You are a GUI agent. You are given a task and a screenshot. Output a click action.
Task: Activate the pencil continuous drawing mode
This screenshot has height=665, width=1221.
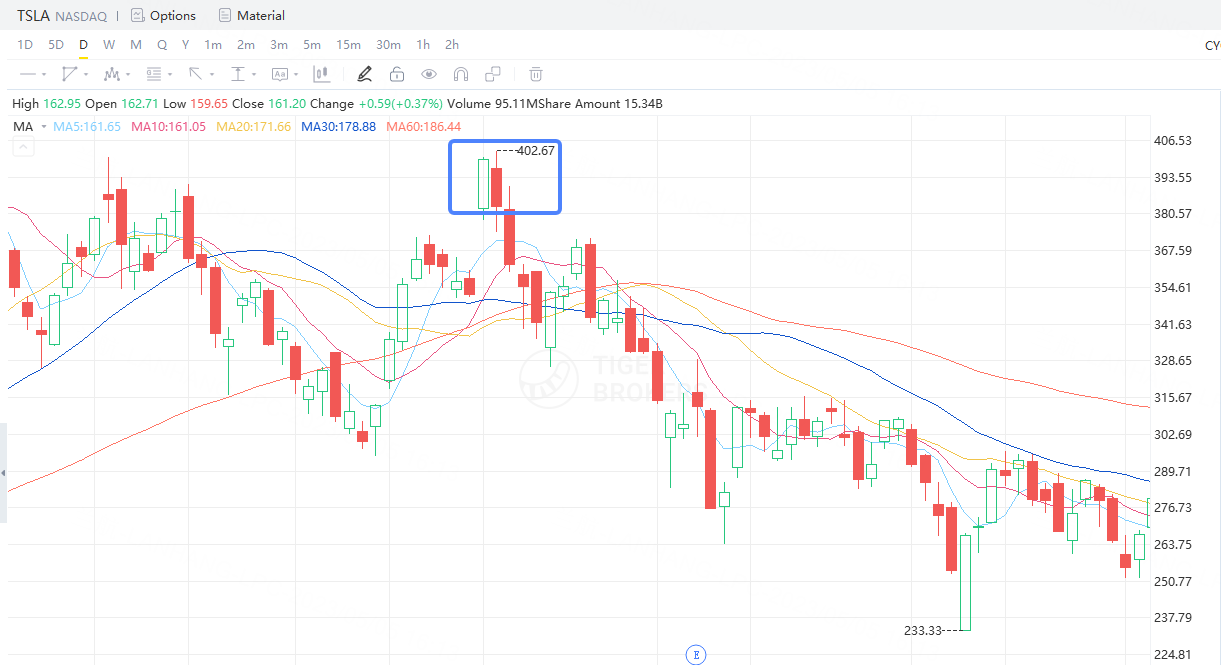[x=364, y=74]
